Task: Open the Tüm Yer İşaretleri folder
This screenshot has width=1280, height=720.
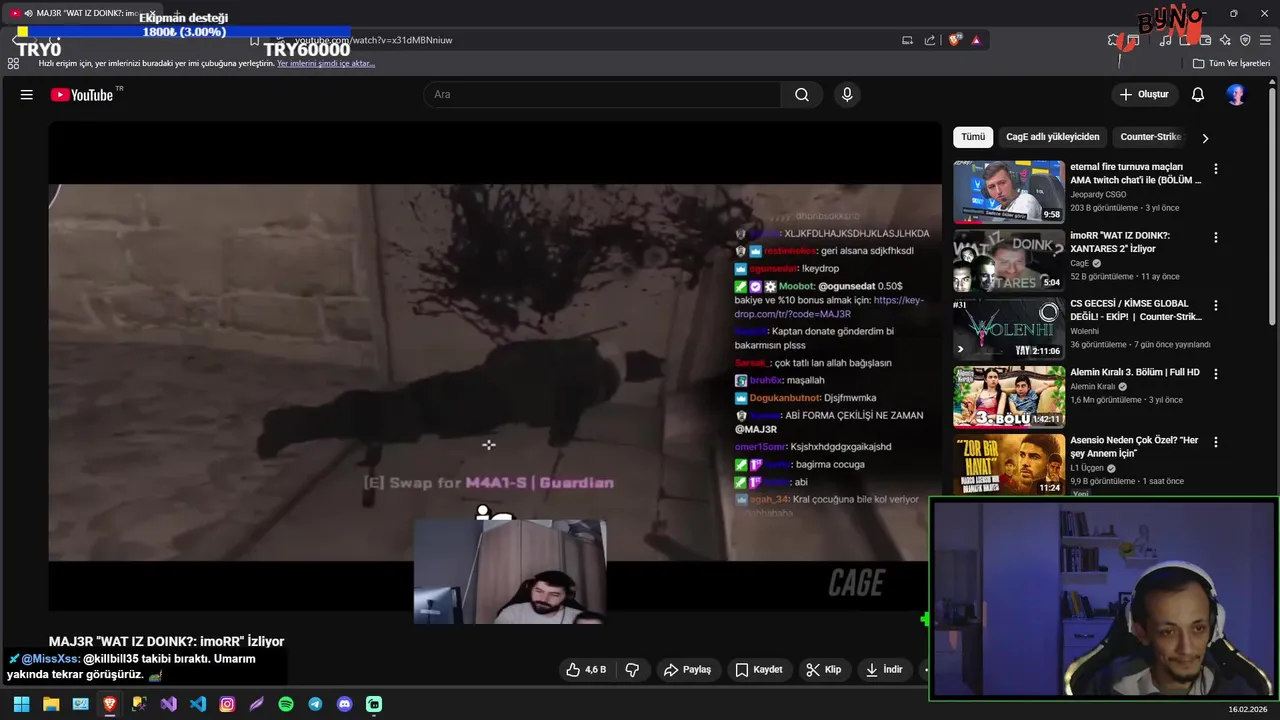Action: click(x=1231, y=63)
